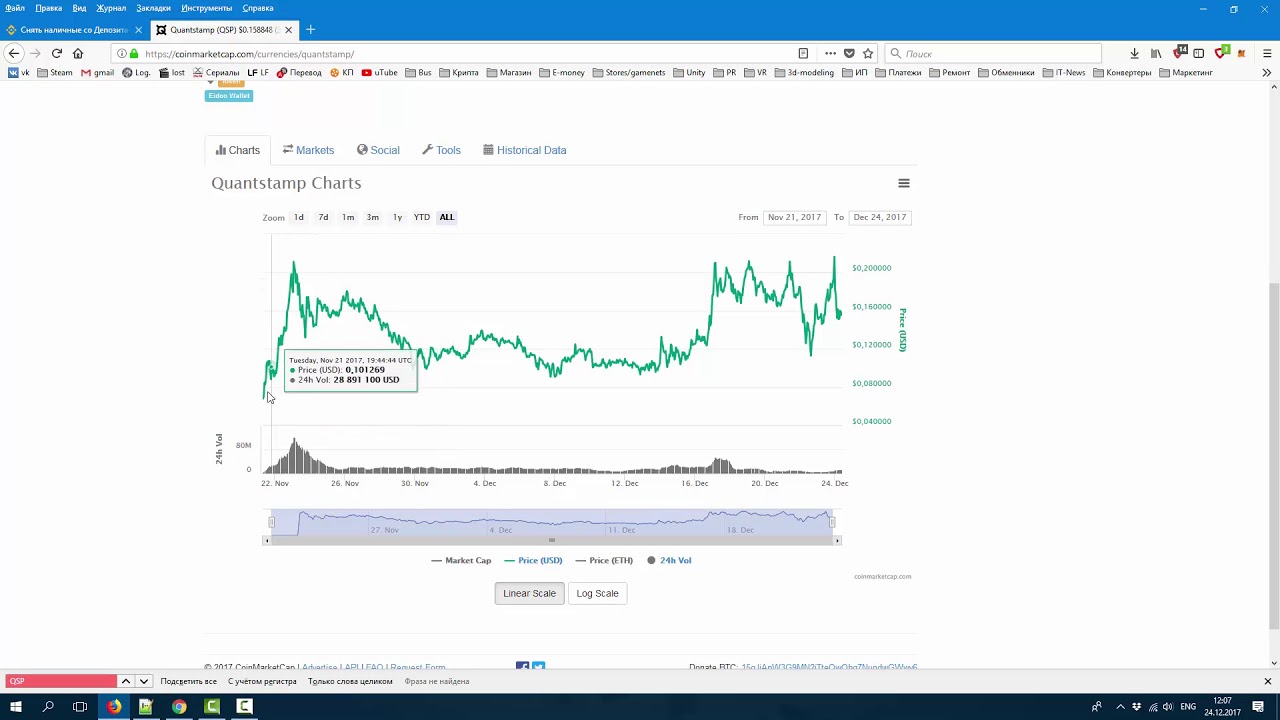Open the downloads panel
The width and height of the screenshot is (1280, 720).
1134,53
